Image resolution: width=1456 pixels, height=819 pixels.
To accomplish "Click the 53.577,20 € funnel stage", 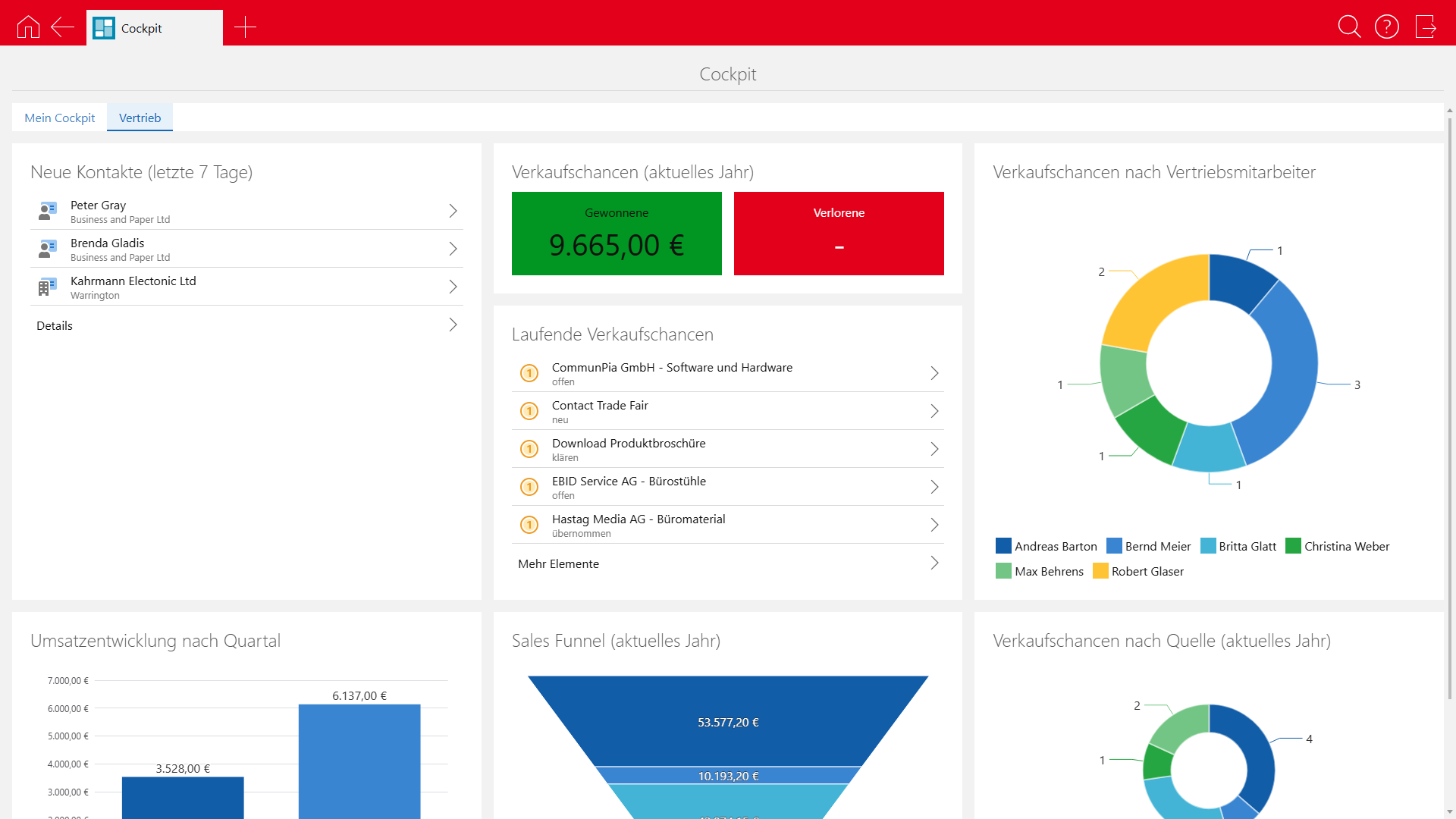I will [728, 721].
